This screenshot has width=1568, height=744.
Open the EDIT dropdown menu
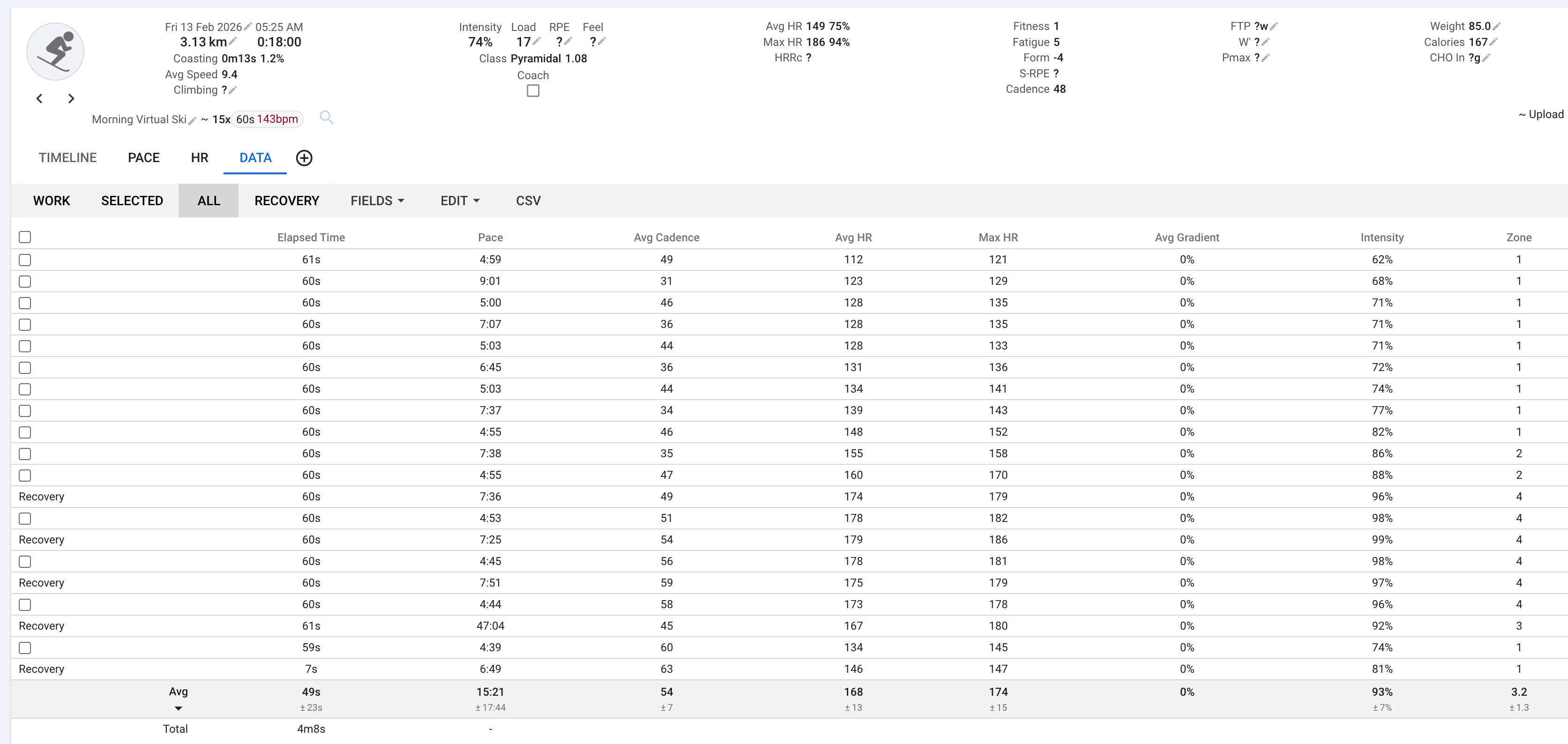point(460,201)
